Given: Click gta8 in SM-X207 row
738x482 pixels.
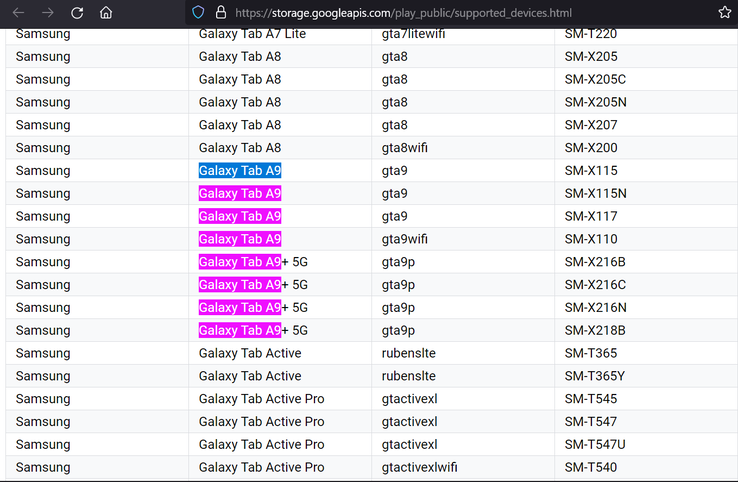Looking at the screenshot, I should click(x=394, y=125).
